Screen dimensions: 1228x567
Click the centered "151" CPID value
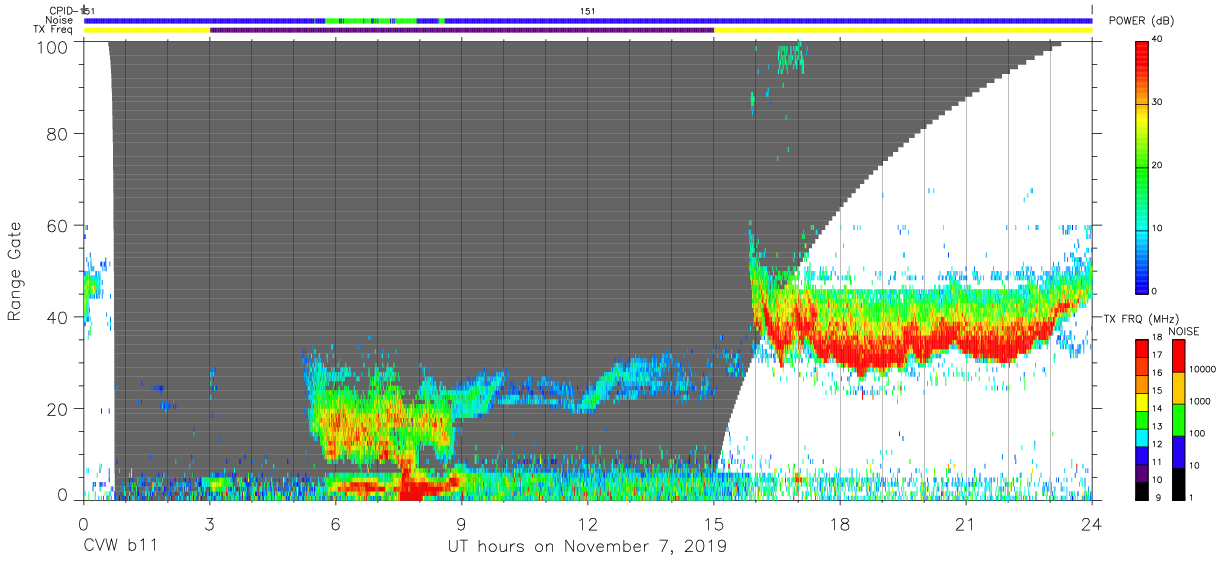click(x=588, y=10)
